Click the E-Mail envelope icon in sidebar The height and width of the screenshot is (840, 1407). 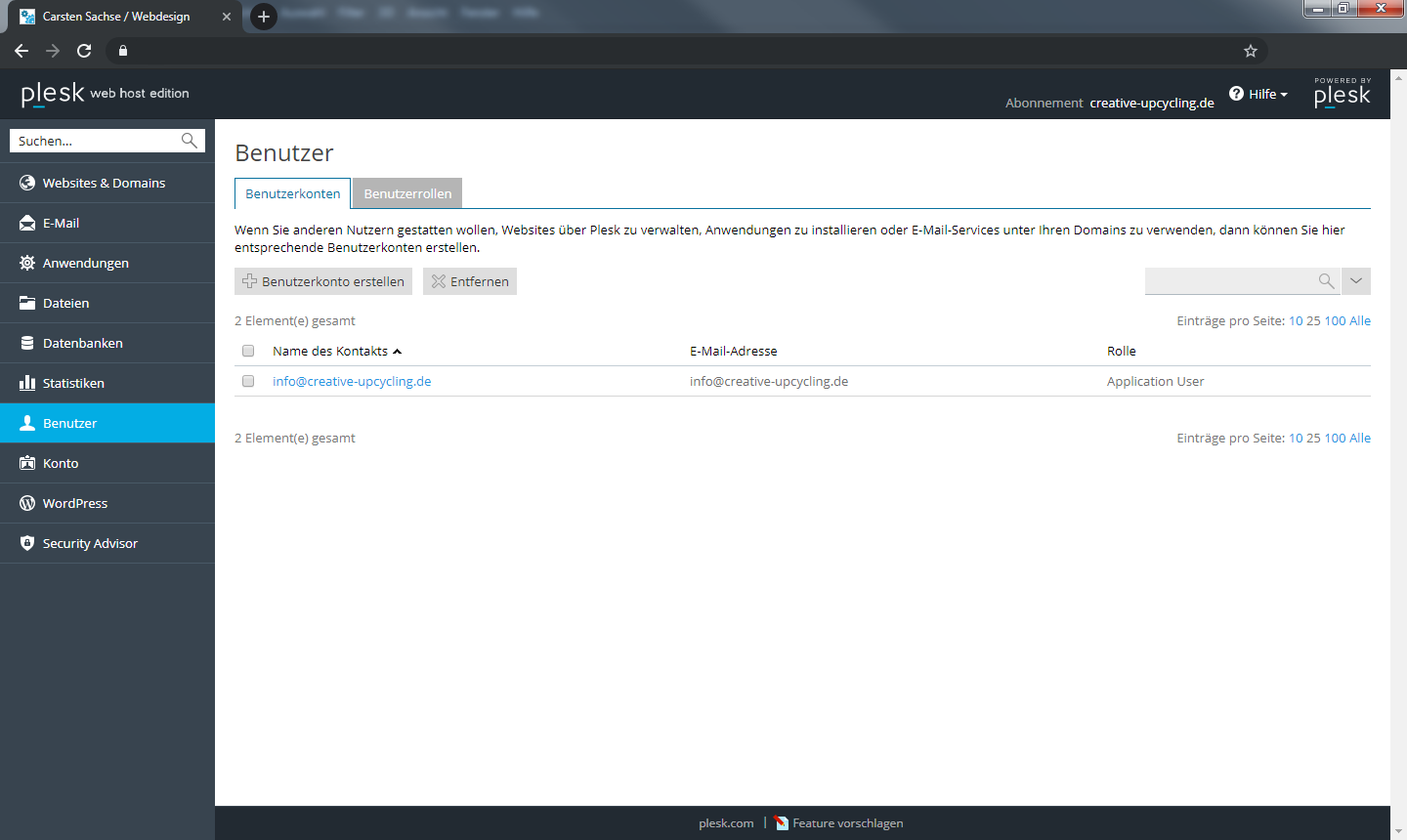(x=27, y=223)
